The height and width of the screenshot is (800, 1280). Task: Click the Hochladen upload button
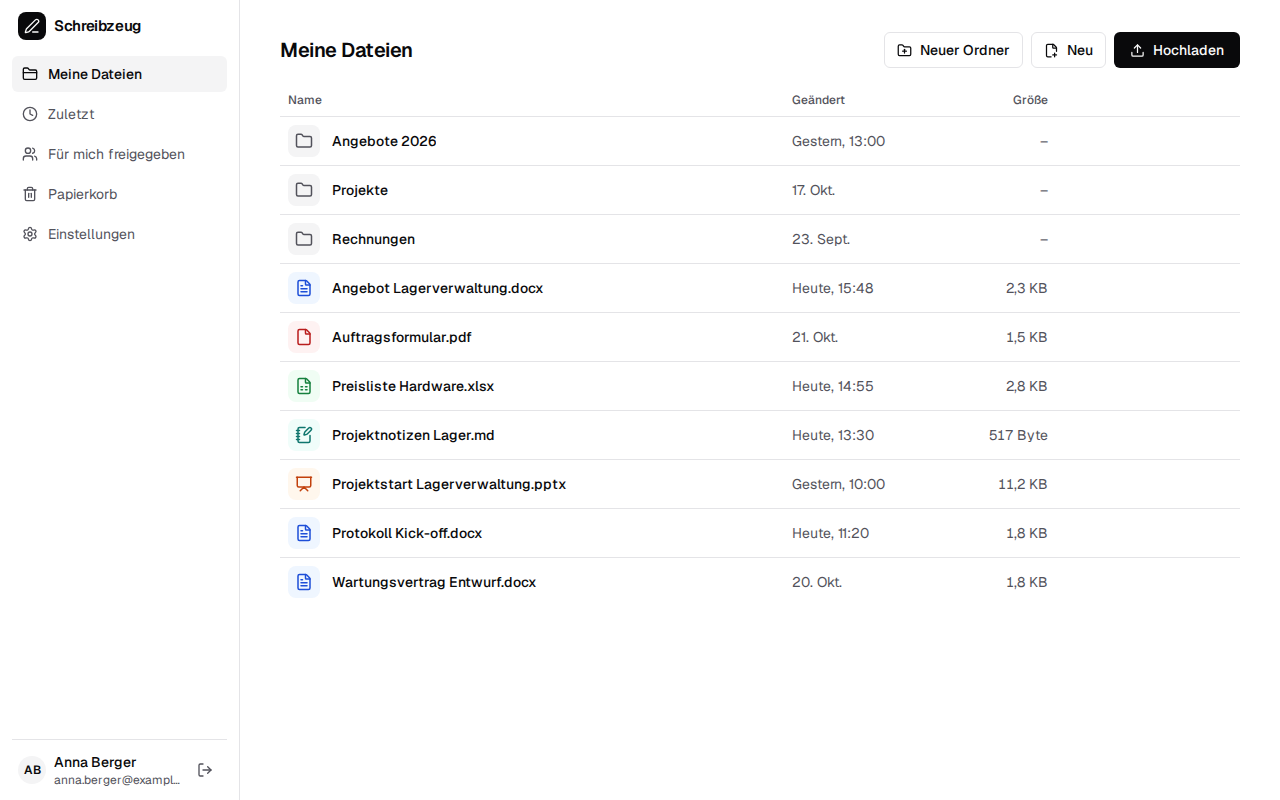point(1177,50)
